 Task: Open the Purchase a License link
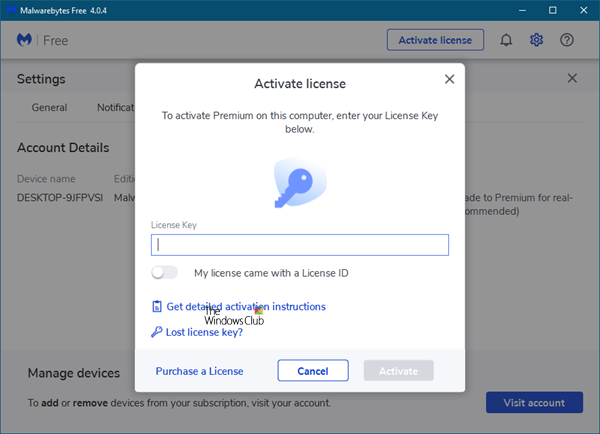pyautogui.click(x=199, y=371)
